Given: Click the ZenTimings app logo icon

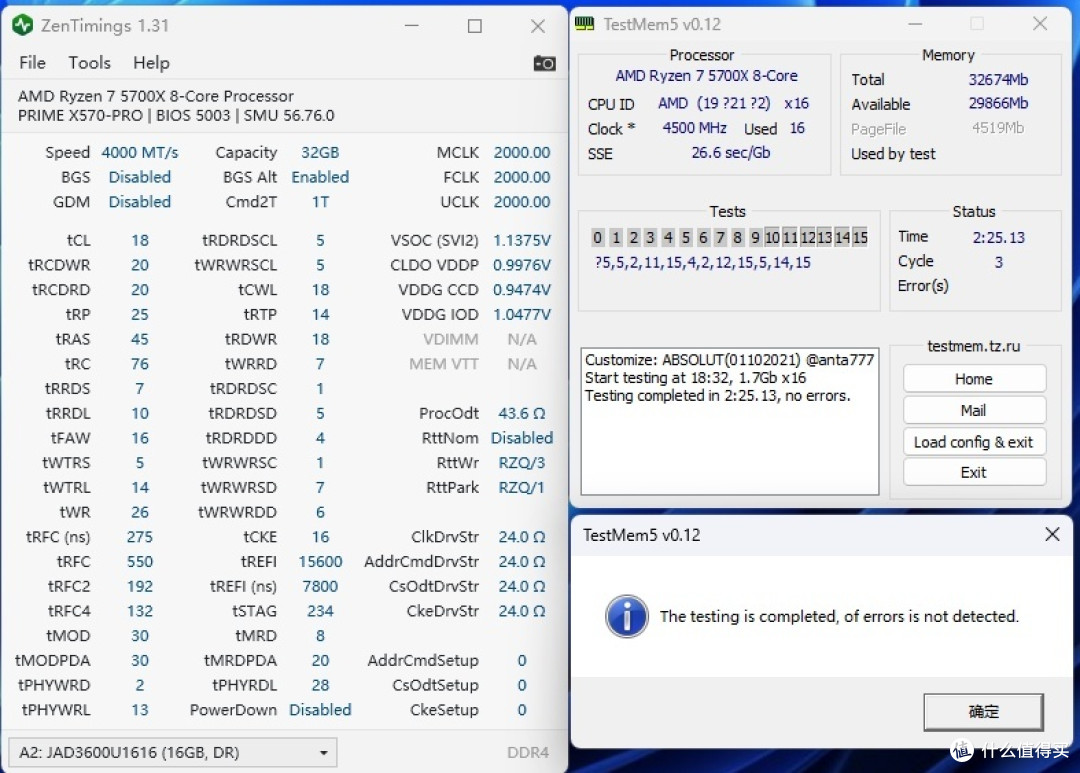Looking at the screenshot, I should [23, 25].
